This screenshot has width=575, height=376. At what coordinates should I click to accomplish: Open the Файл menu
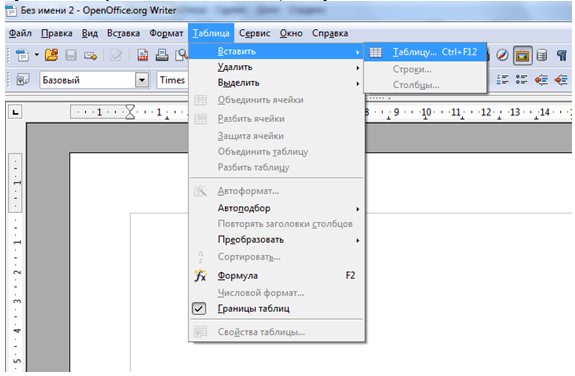click(20, 33)
